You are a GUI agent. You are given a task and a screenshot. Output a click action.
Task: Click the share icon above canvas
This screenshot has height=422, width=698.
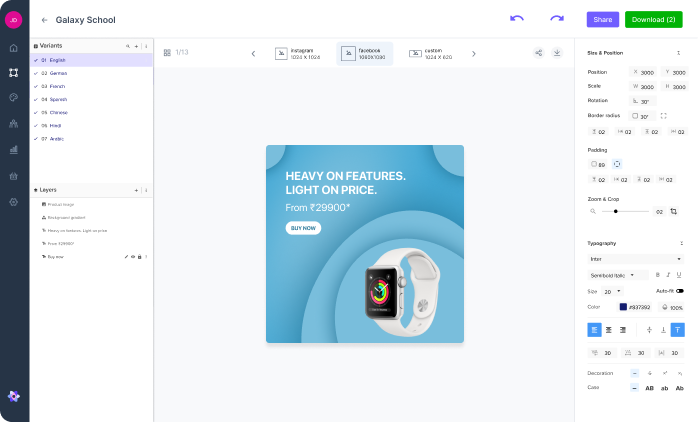tap(539, 53)
